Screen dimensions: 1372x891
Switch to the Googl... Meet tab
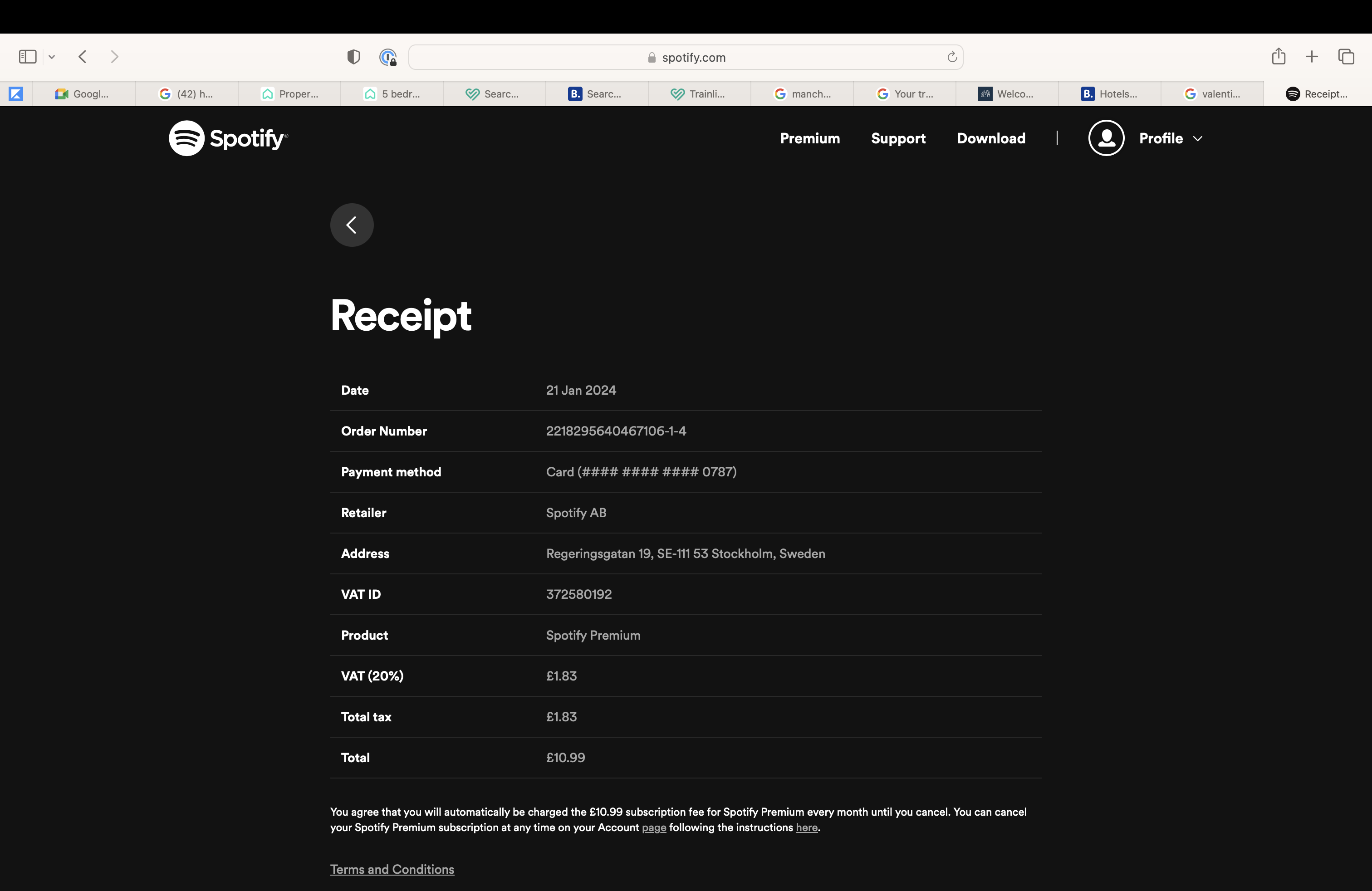tap(84, 94)
